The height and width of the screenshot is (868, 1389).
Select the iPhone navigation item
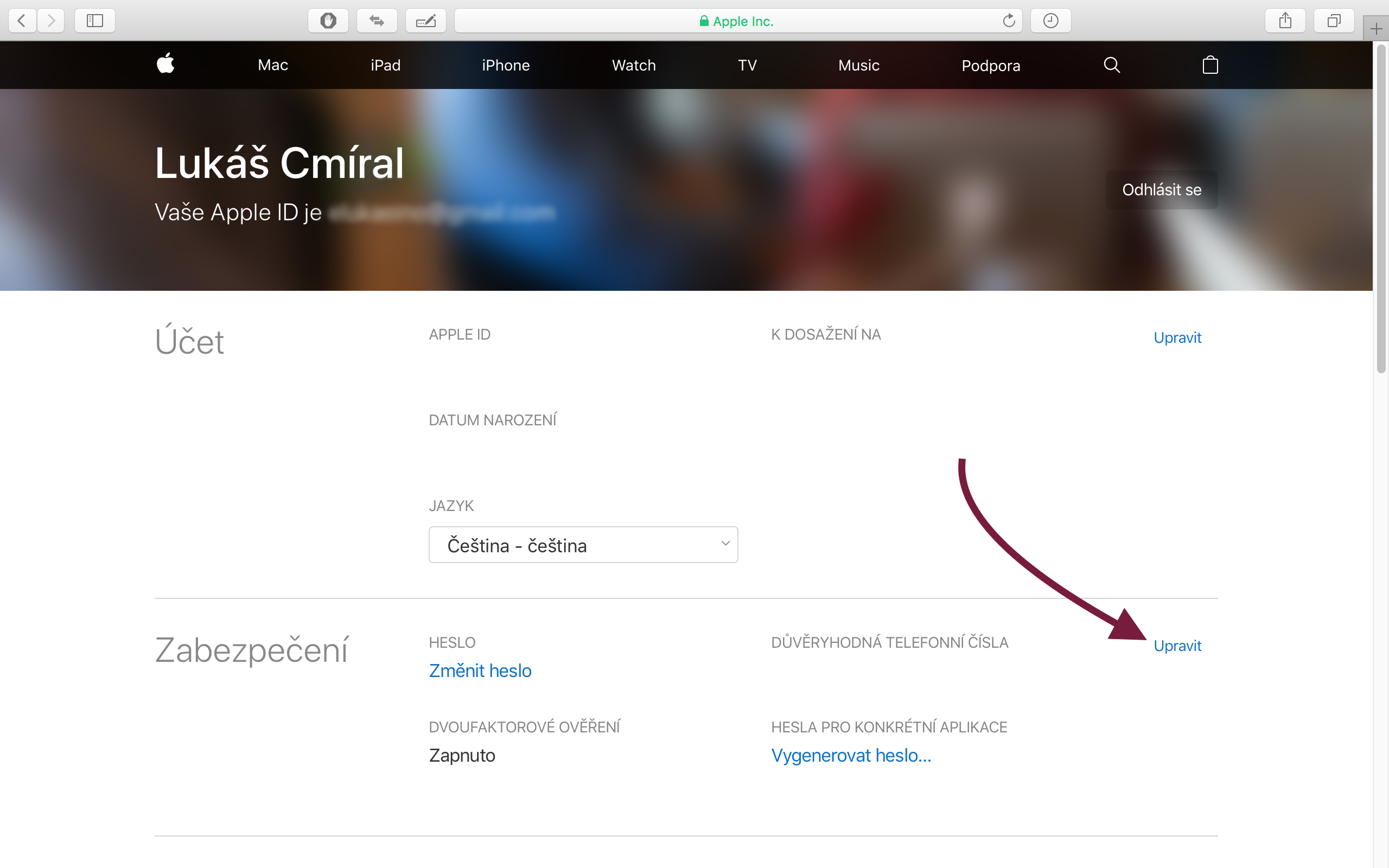pos(505,65)
